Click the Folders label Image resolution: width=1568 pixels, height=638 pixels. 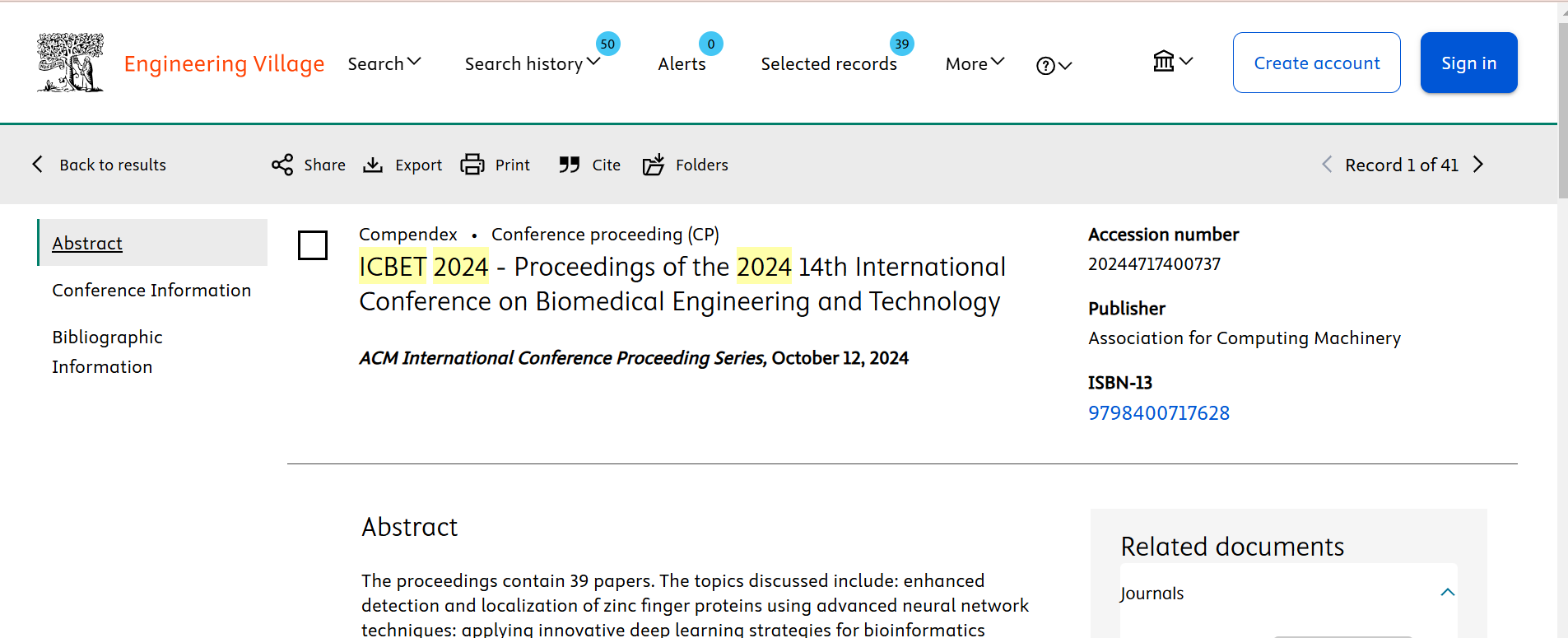(702, 165)
